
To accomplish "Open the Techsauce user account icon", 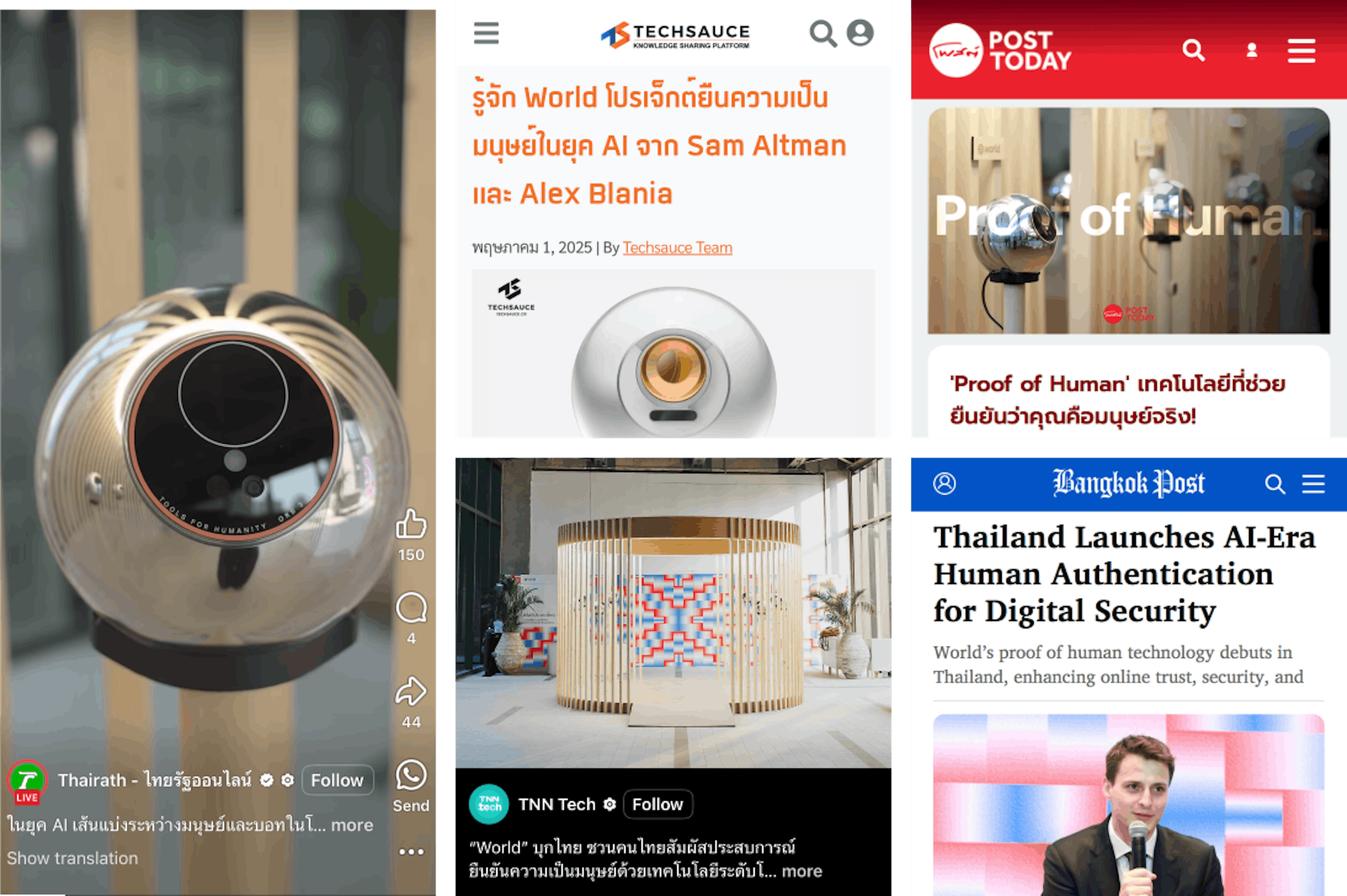I will coord(860,33).
